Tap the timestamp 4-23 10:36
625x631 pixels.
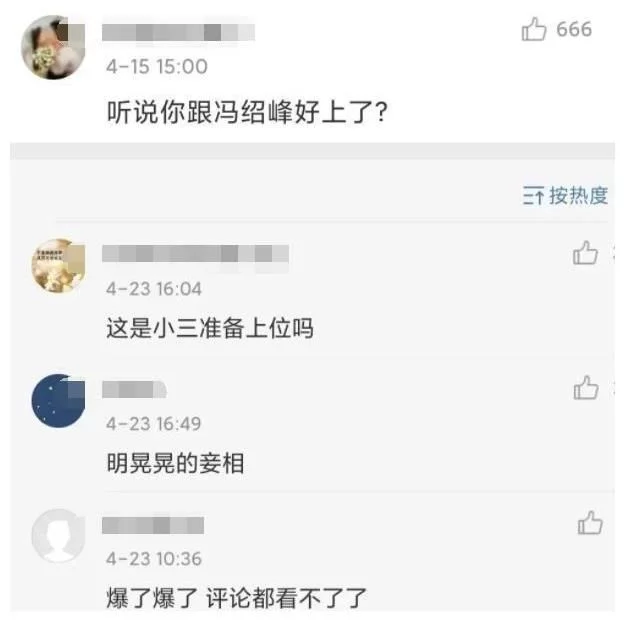(x=154, y=559)
